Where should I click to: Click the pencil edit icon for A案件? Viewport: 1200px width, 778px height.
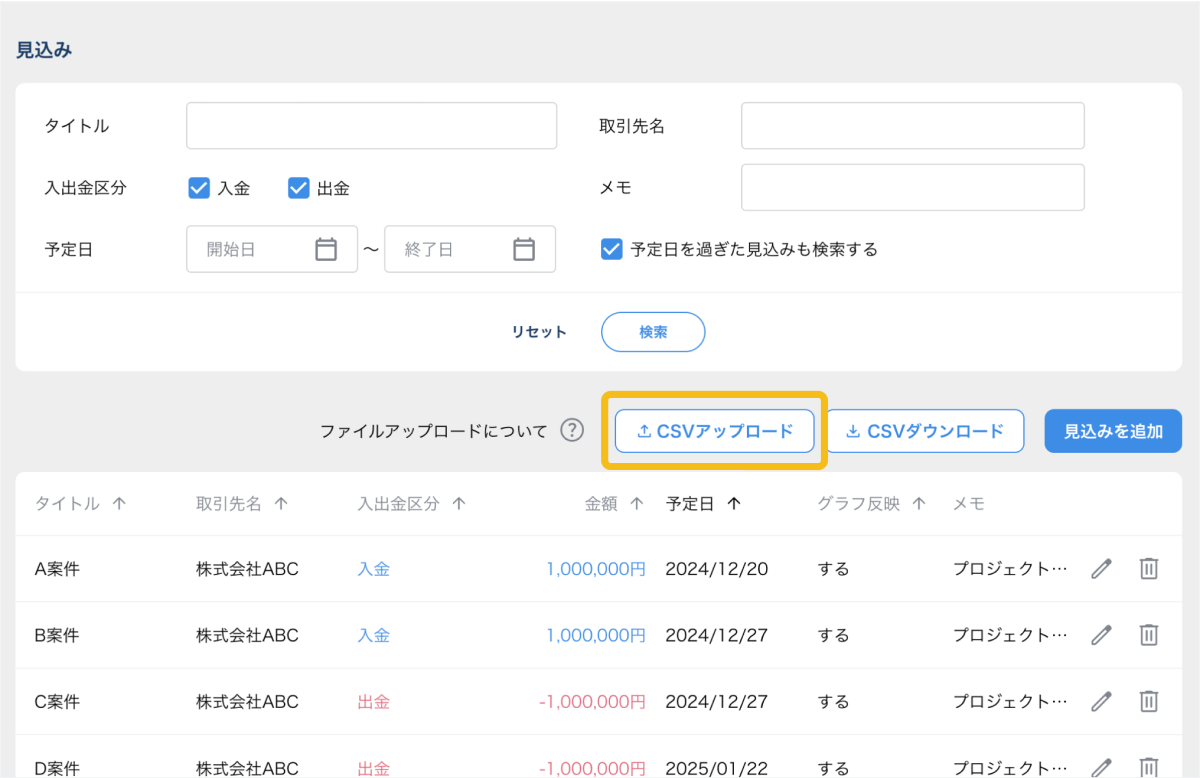pos(1101,569)
